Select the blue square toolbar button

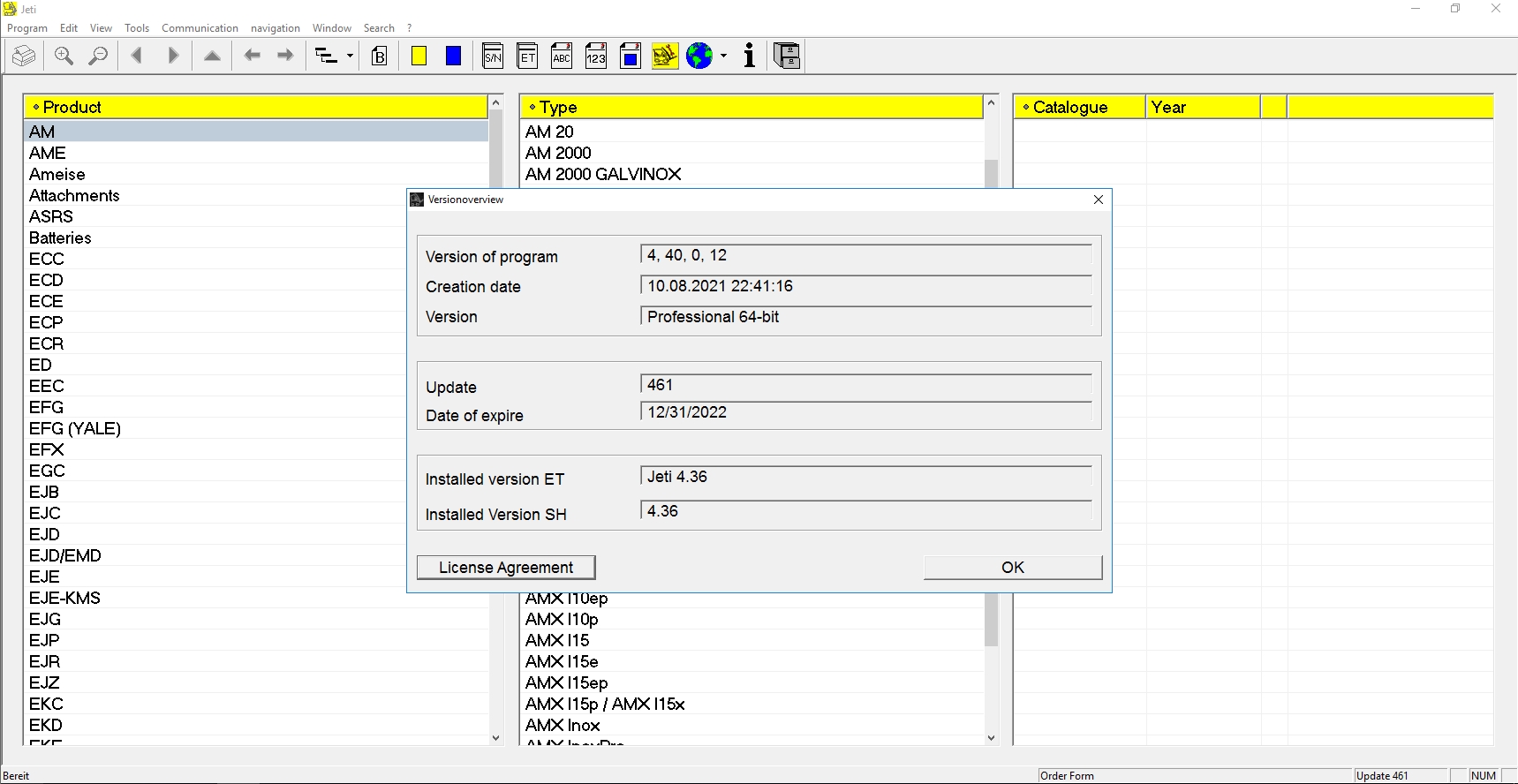click(x=453, y=57)
